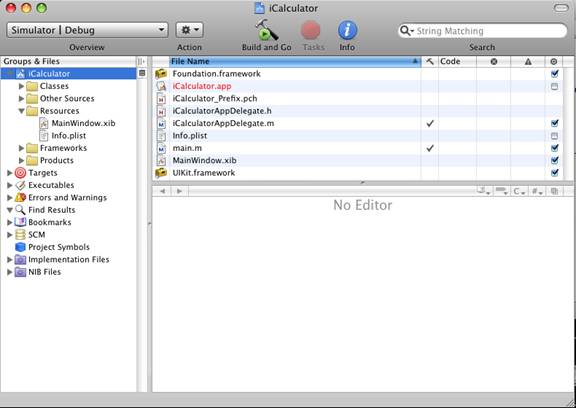Expand the Executables group
Image resolution: width=576 pixels, height=408 pixels.
10,185
